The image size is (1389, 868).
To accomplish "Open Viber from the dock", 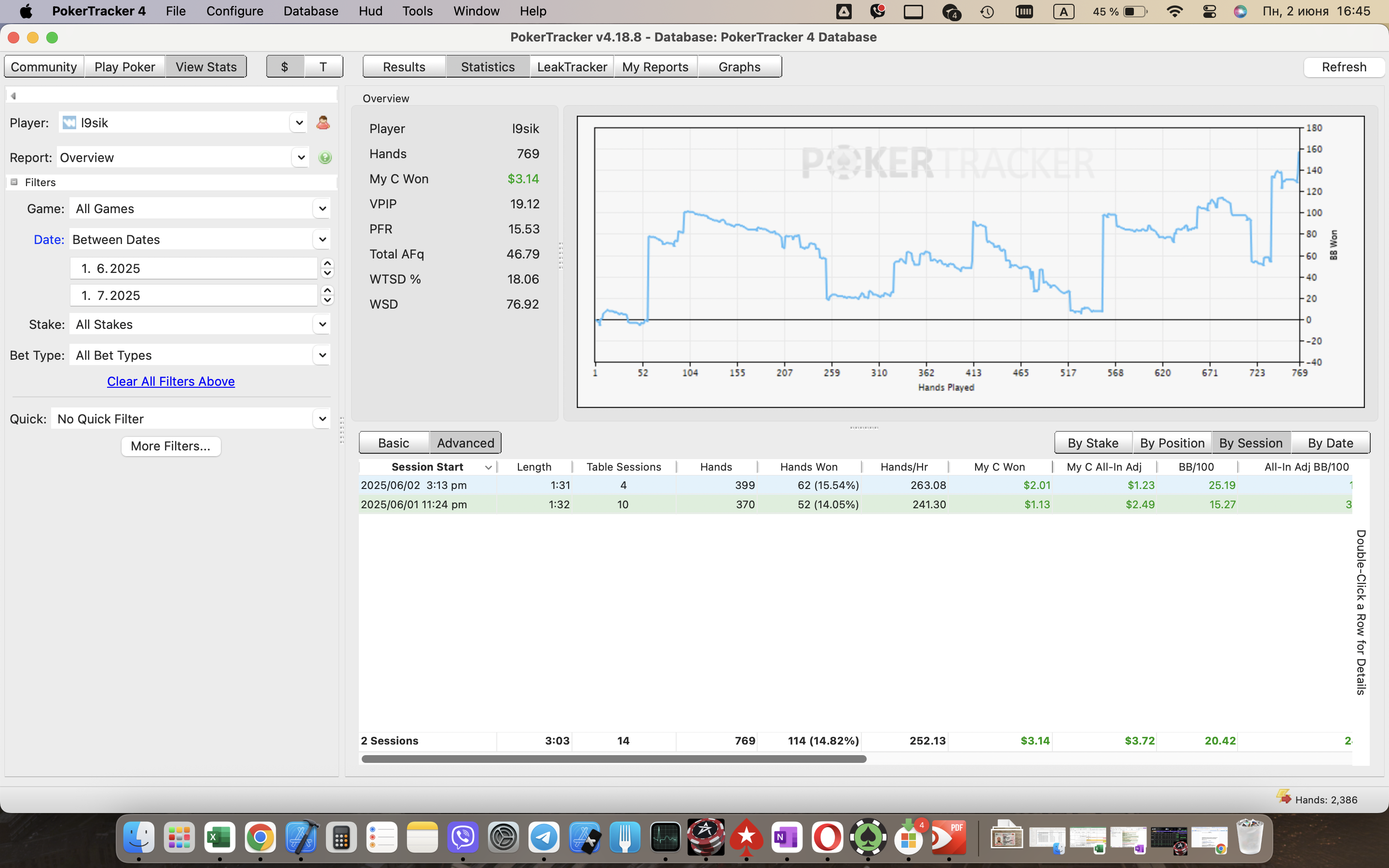I will coord(463,838).
